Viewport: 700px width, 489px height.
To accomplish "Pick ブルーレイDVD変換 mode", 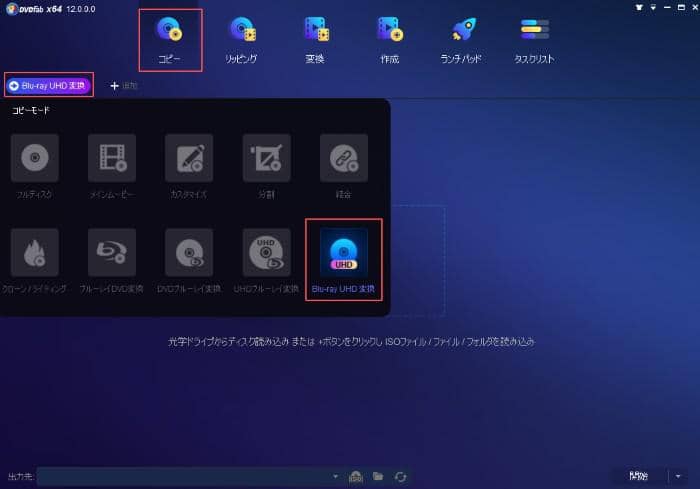I will [x=112, y=261].
